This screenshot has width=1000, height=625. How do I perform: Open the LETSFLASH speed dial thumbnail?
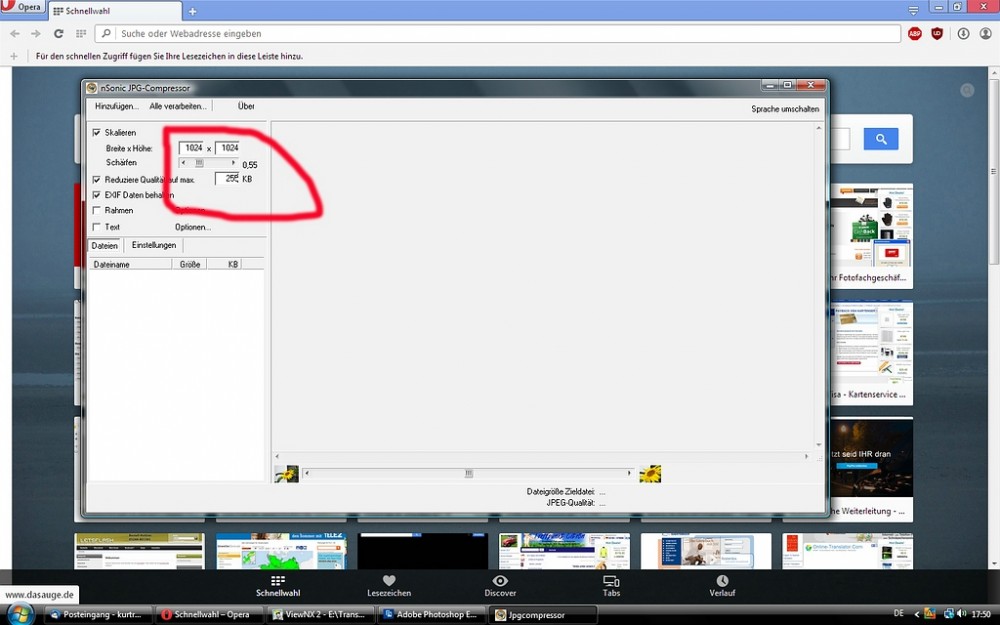click(140, 551)
